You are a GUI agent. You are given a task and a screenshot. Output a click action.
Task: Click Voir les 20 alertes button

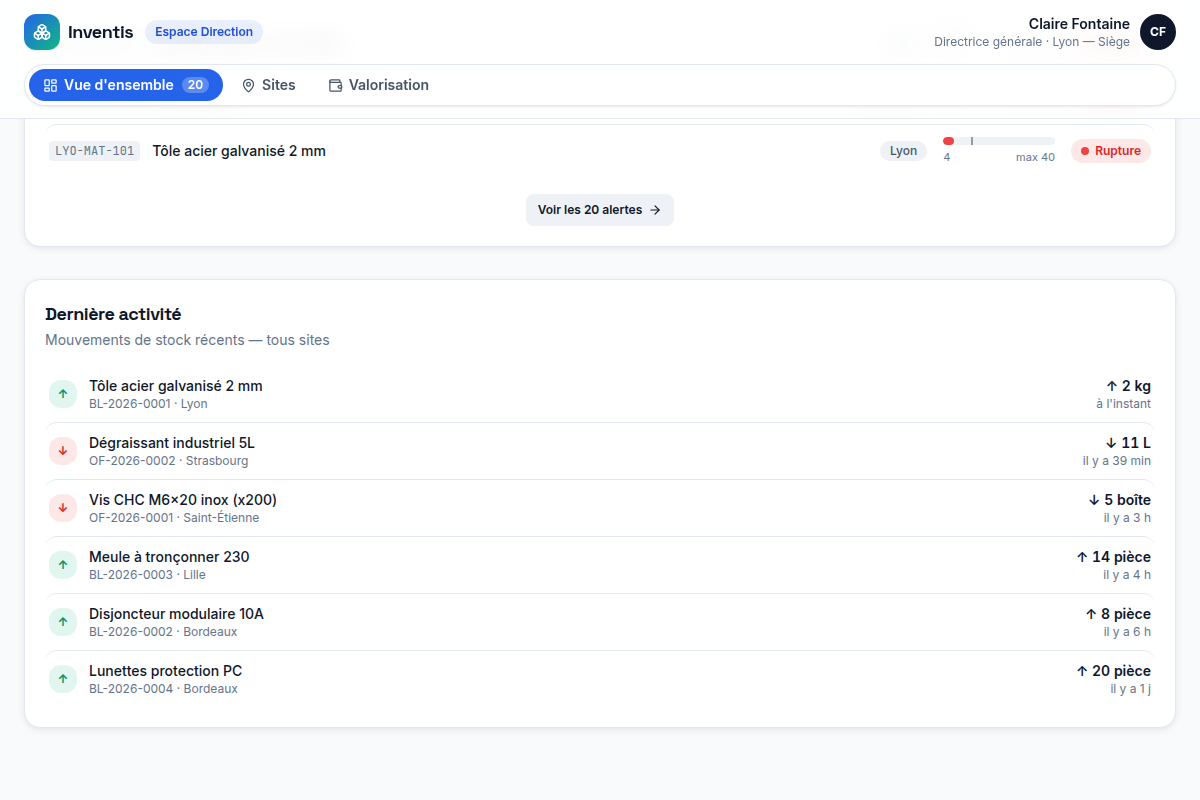pos(600,210)
